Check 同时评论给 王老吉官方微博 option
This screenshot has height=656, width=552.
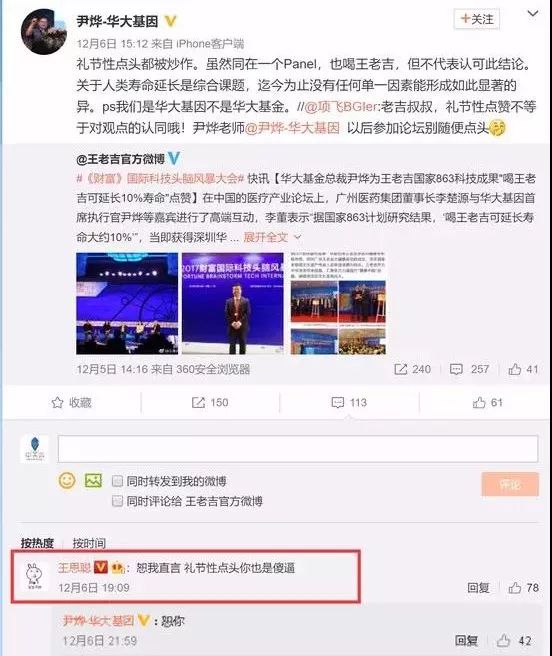point(118,501)
